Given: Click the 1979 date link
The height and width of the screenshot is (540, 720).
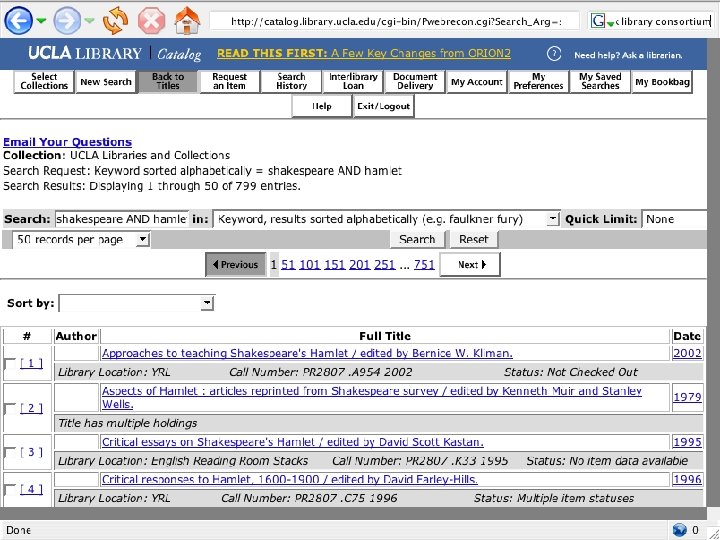Looking at the screenshot, I should click(687, 397).
